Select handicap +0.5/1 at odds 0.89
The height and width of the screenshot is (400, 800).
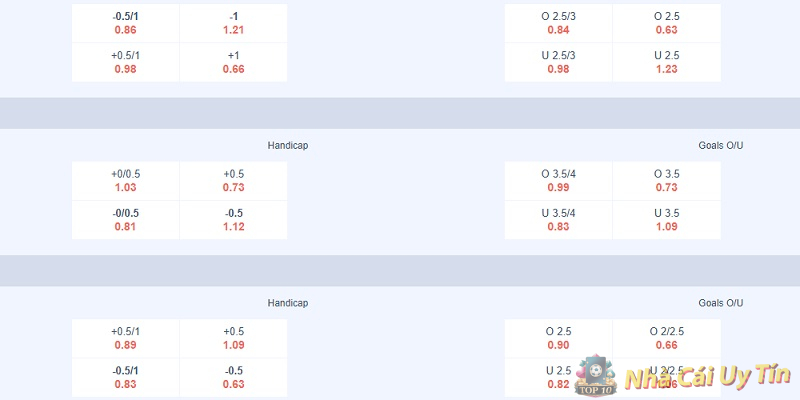126,338
